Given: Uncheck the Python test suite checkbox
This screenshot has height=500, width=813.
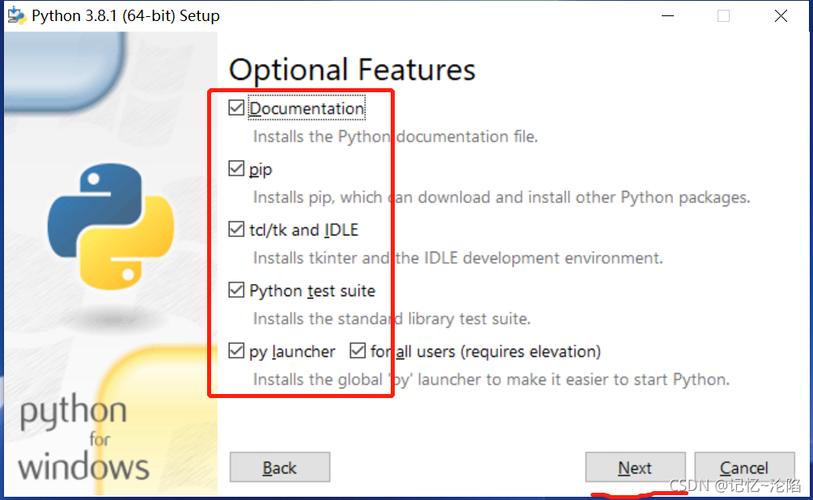Looking at the screenshot, I should click(236, 290).
